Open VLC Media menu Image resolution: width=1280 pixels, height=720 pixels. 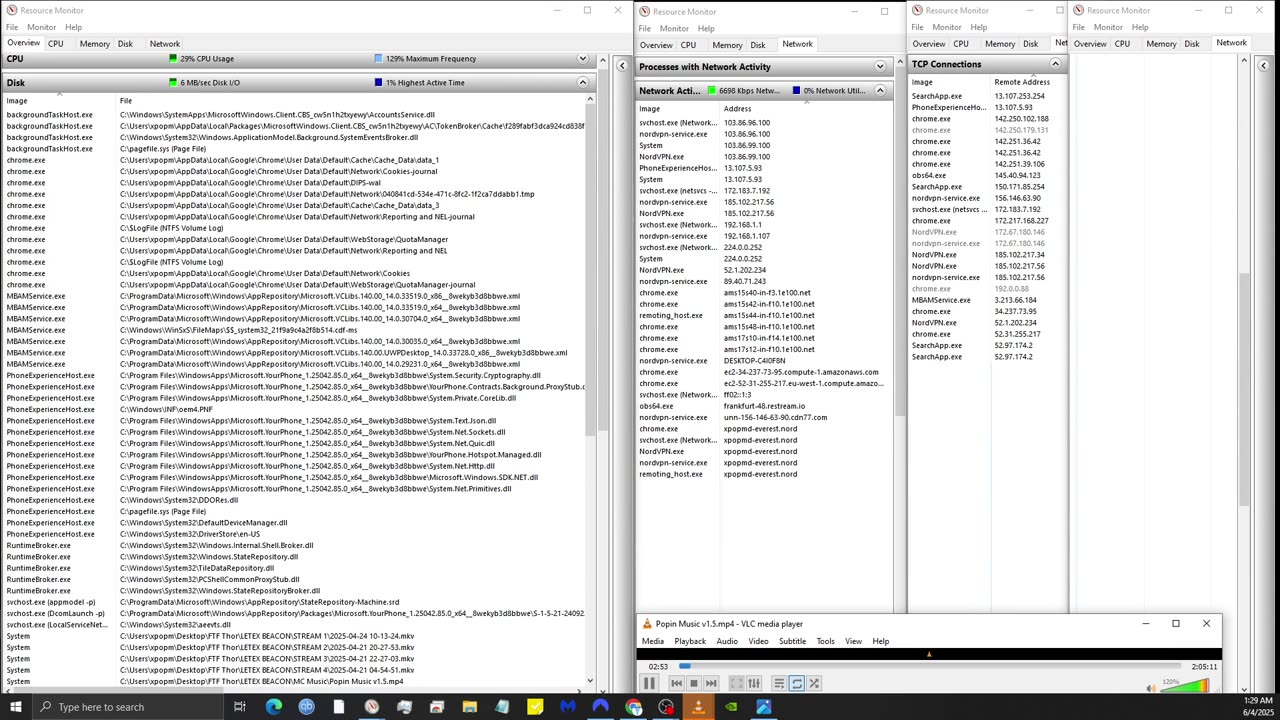[653, 641]
